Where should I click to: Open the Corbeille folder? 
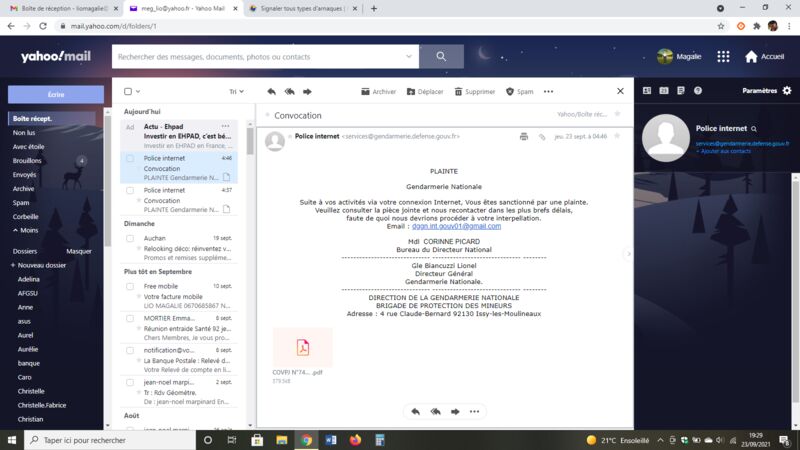(x=26, y=216)
